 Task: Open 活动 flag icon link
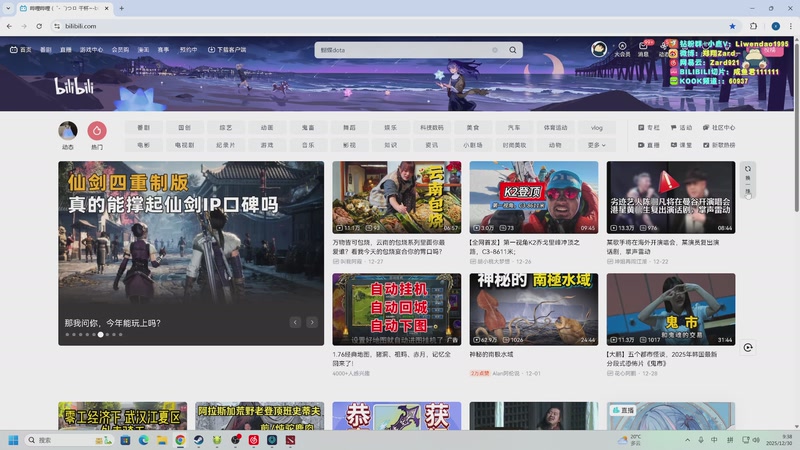[x=681, y=128]
